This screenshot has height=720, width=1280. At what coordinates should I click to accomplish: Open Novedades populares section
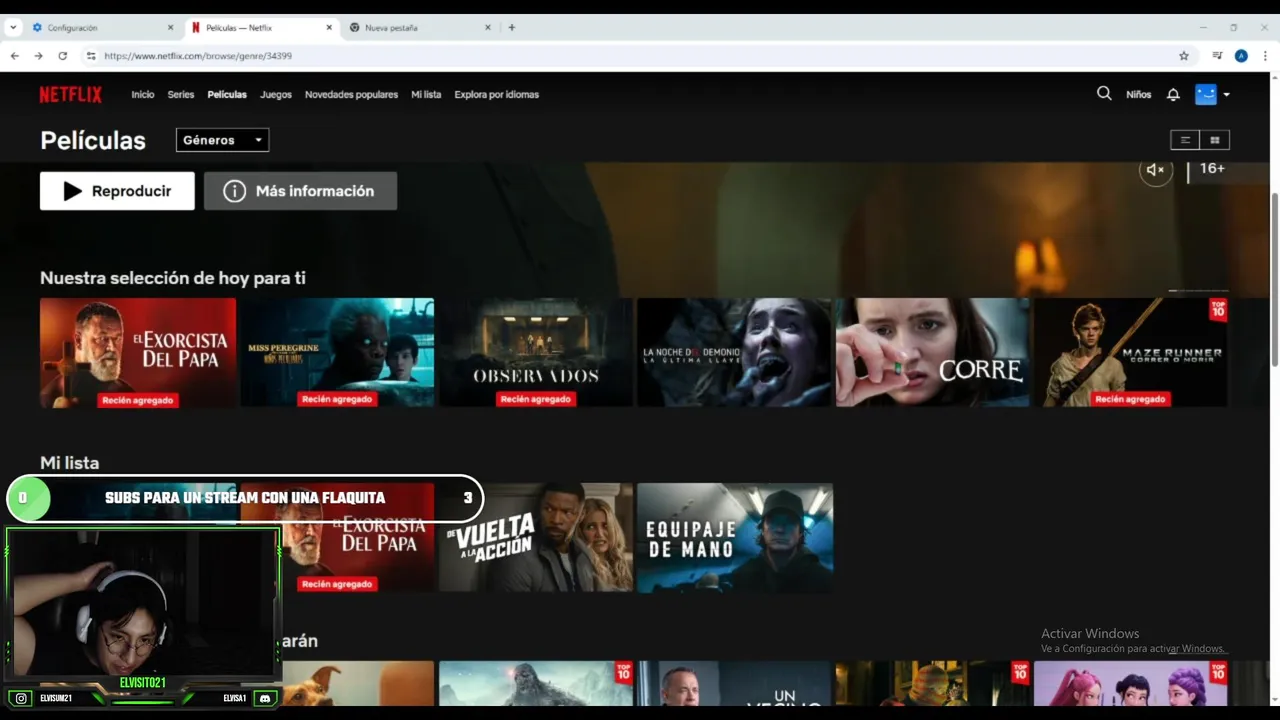click(351, 94)
